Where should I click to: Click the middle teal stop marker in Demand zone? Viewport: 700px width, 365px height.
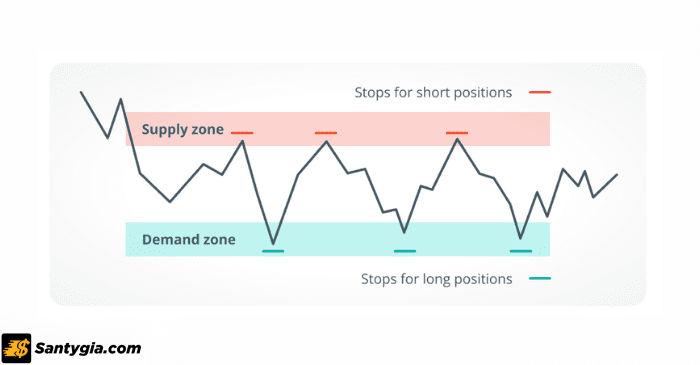(405, 251)
